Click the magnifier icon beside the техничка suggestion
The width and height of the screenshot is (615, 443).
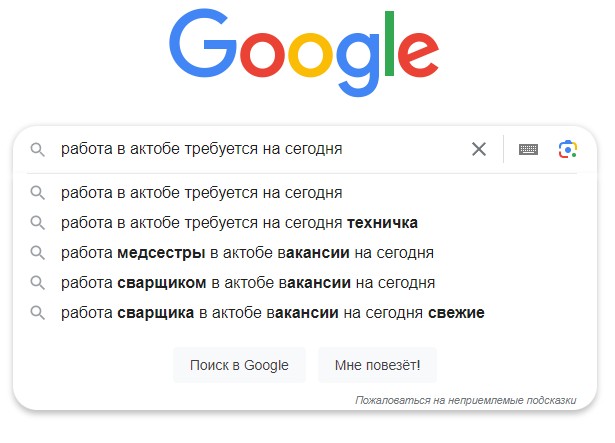coord(37,222)
